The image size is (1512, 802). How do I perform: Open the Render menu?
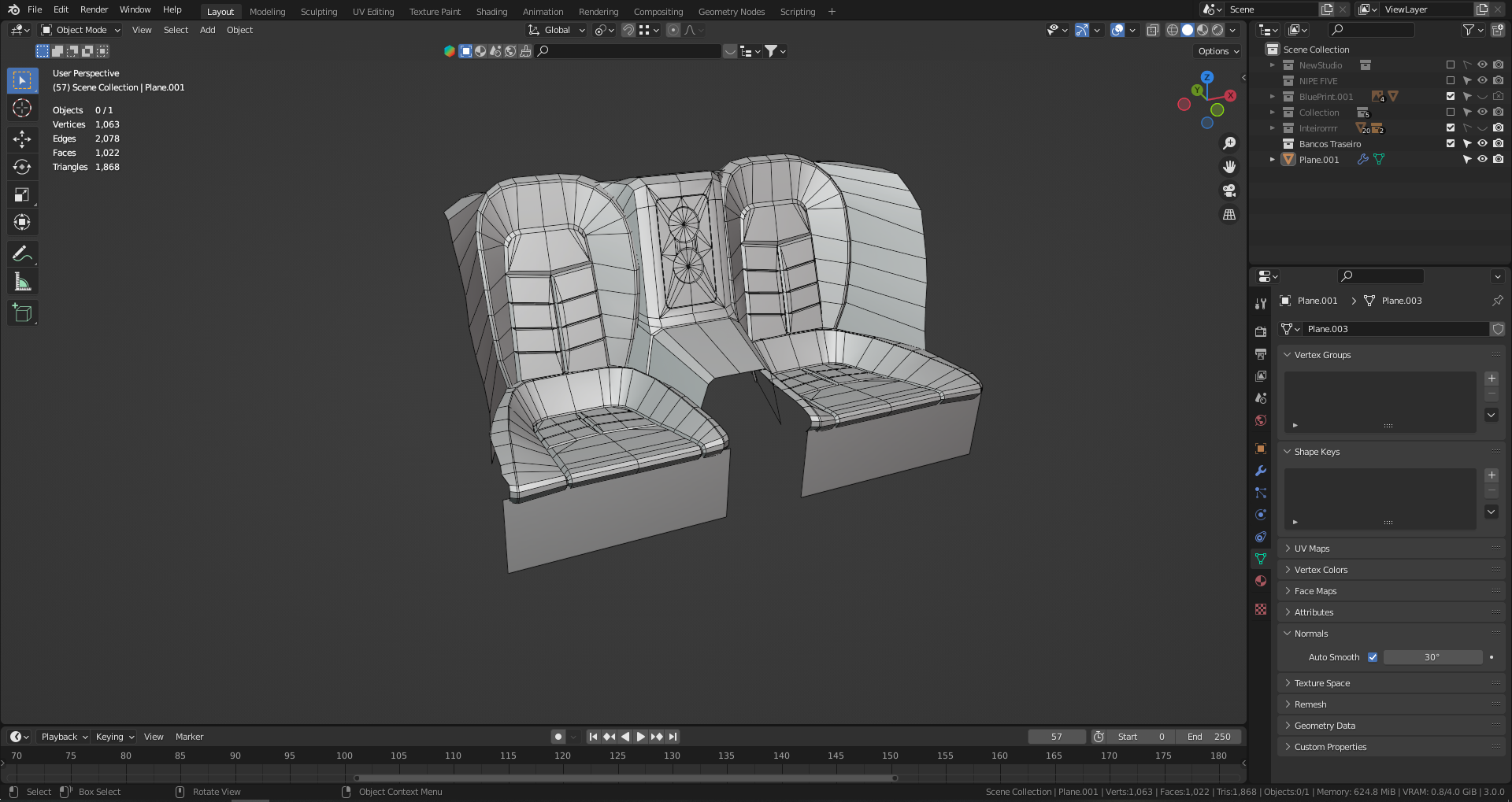[x=94, y=9]
